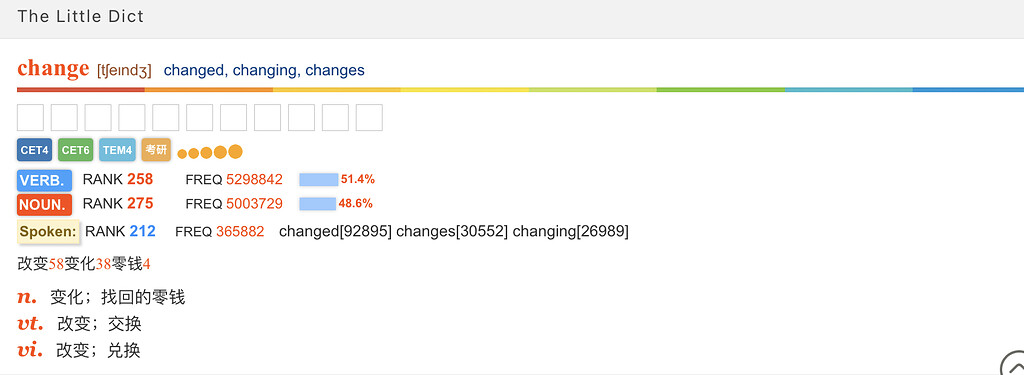Click the headword change

click(x=54, y=68)
